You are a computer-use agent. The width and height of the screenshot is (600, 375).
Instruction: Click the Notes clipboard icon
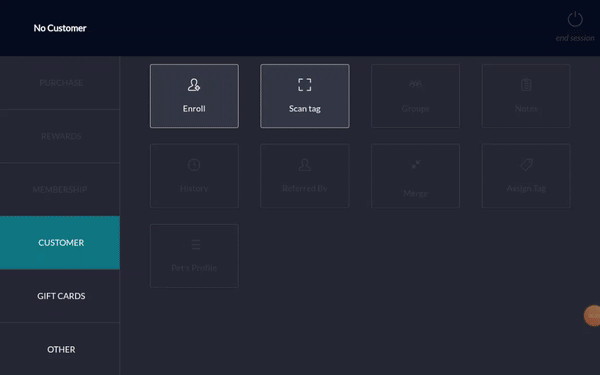pyautogui.click(x=526, y=85)
